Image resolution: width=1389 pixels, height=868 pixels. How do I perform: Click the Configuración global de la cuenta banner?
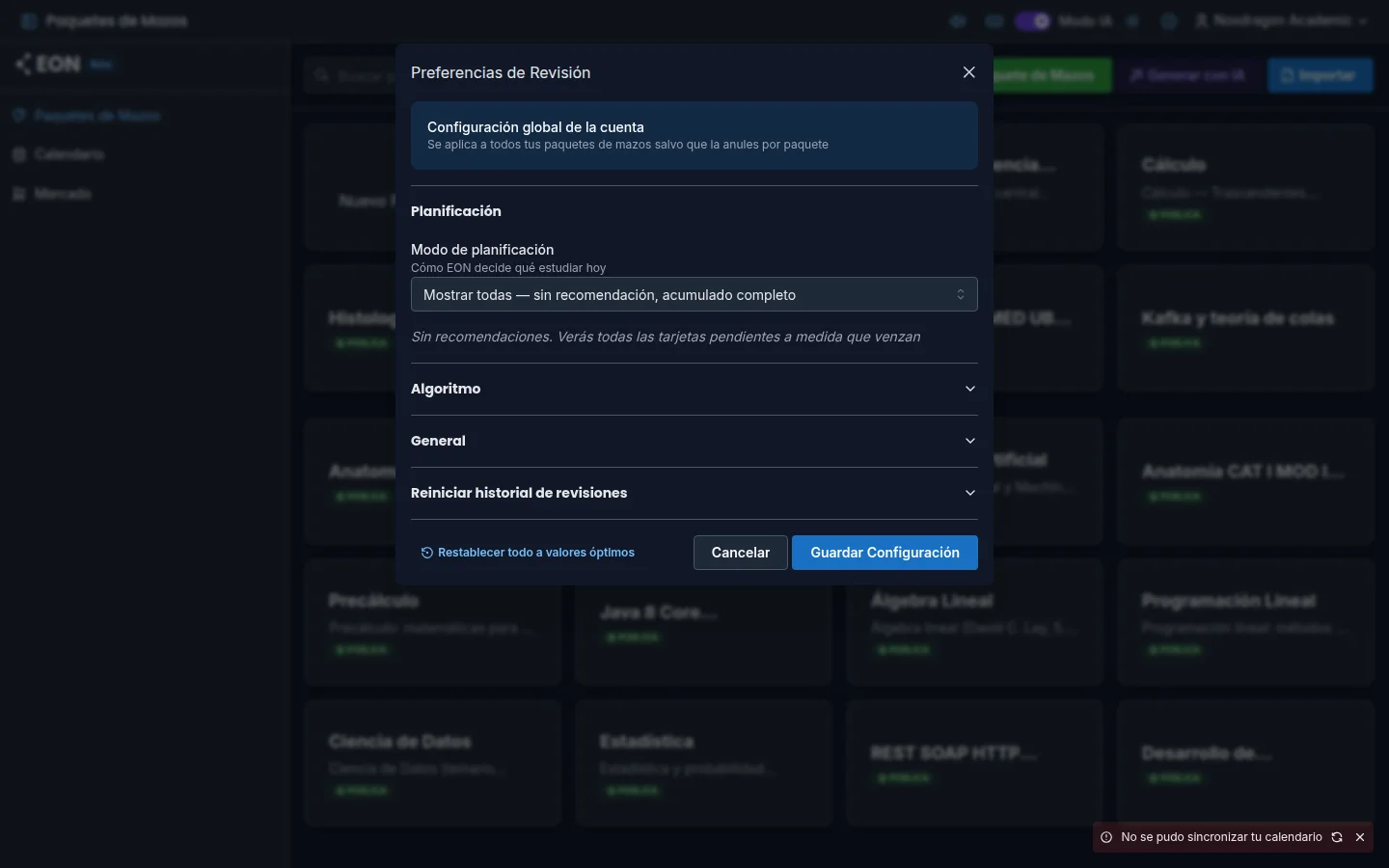(694, 136)
